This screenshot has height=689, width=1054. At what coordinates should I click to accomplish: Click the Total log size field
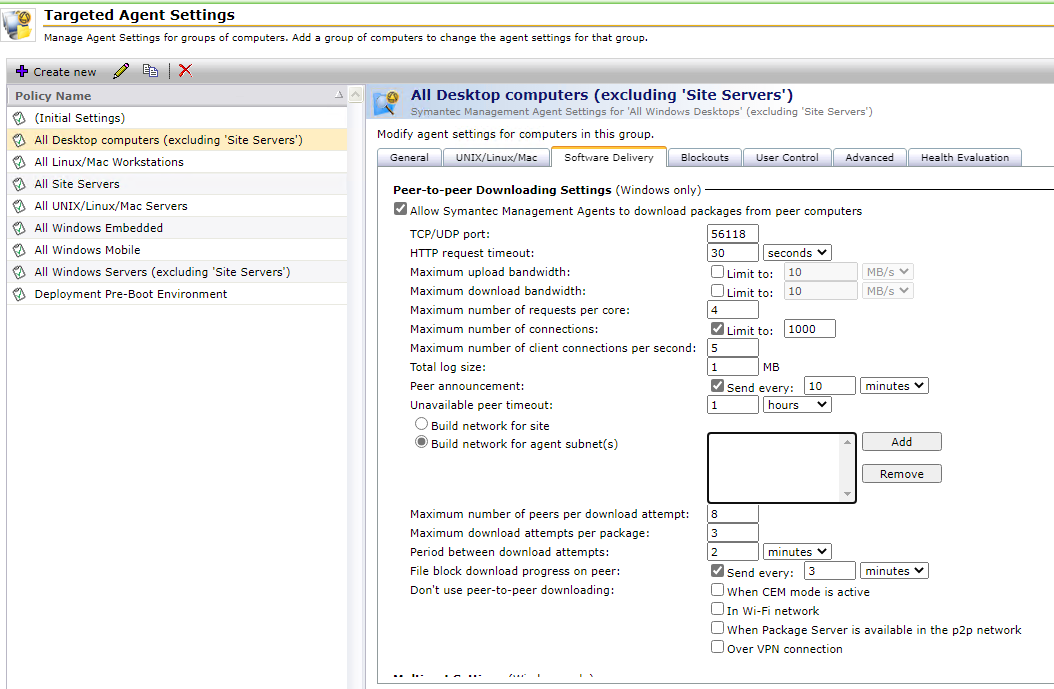(733, 367)
